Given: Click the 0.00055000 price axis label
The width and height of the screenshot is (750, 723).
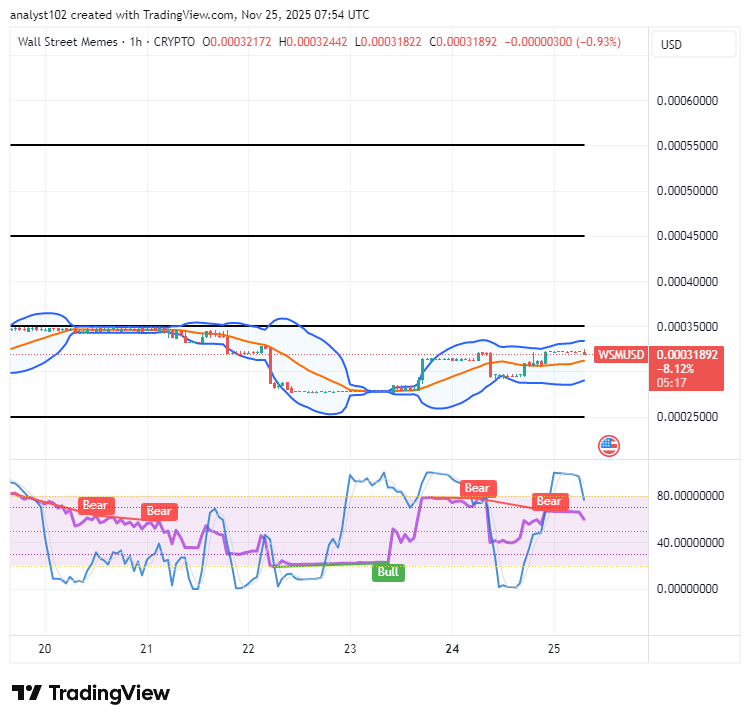Looking at the screenshot, I should point(687,146).
